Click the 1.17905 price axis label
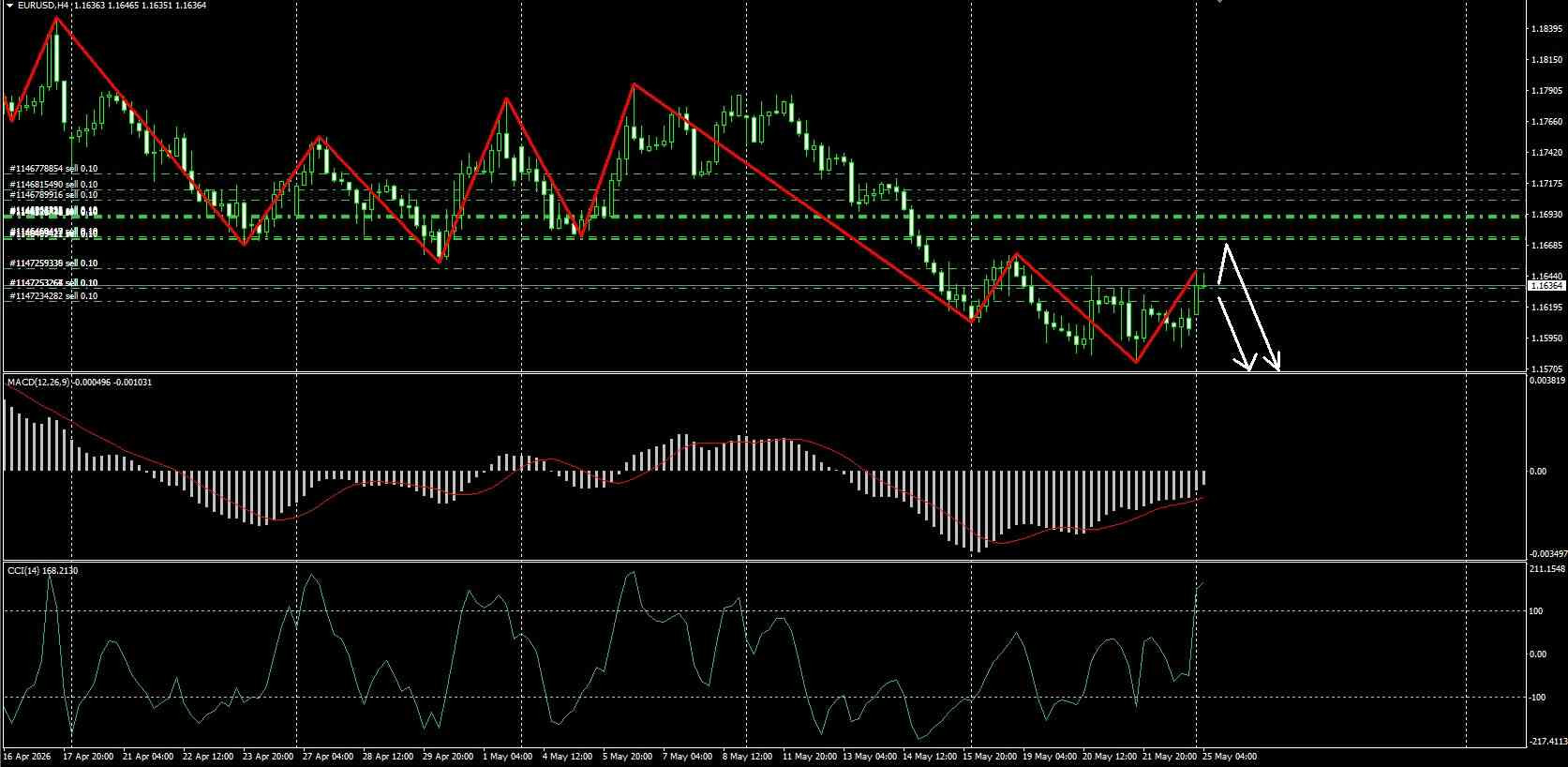Viewport: 1568px width, 767px height. pyautogui.click(x=1546, y=91)
